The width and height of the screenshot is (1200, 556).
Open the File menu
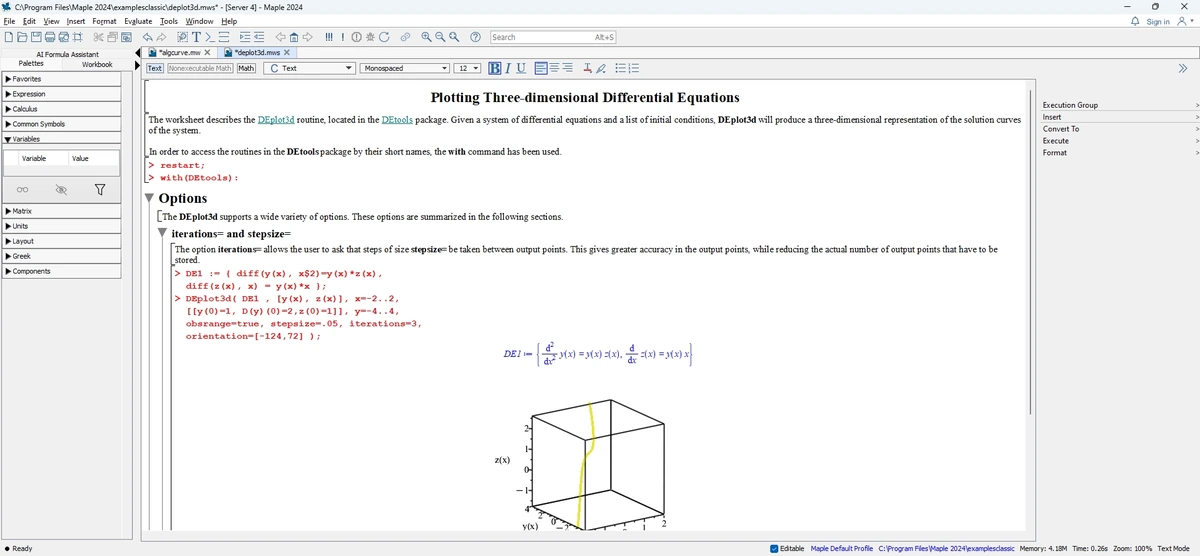9,21
